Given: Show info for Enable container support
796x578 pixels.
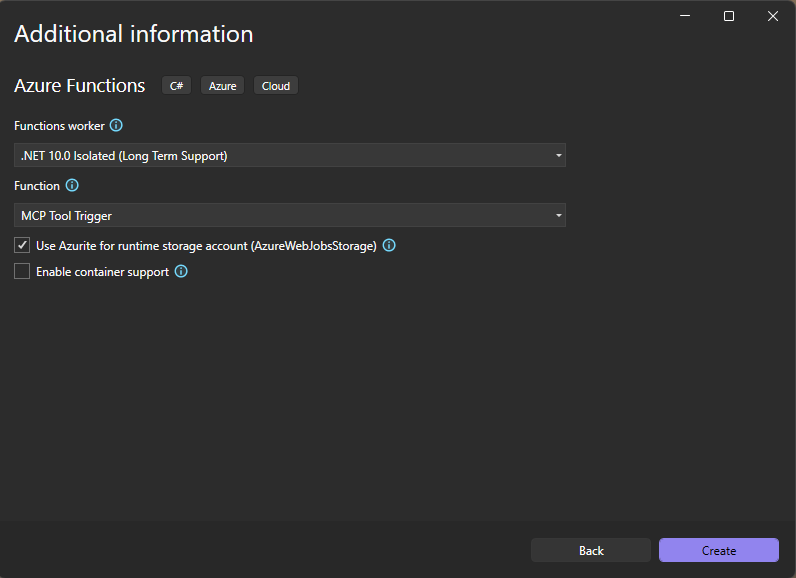Looking at the screenshot, I should [182, 271].
